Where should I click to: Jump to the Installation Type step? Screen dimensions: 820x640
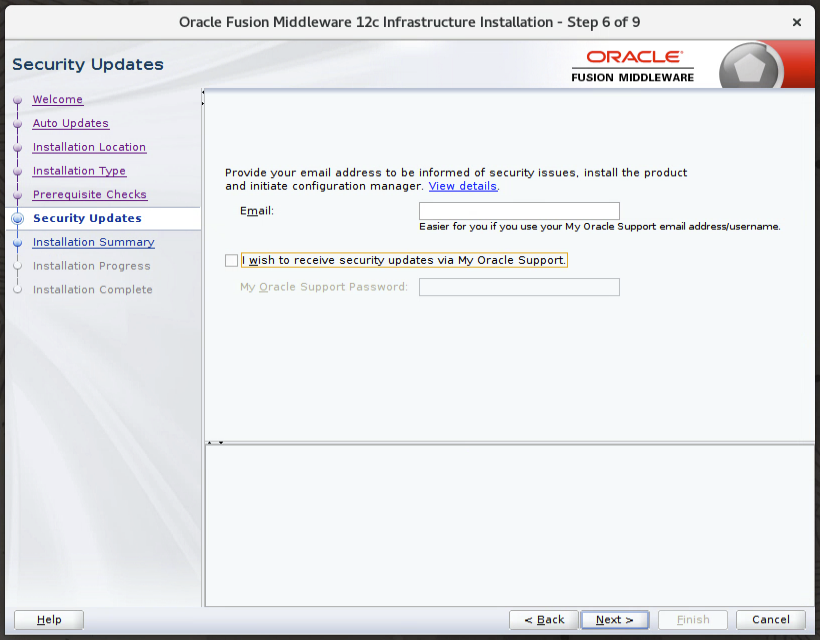79,171
